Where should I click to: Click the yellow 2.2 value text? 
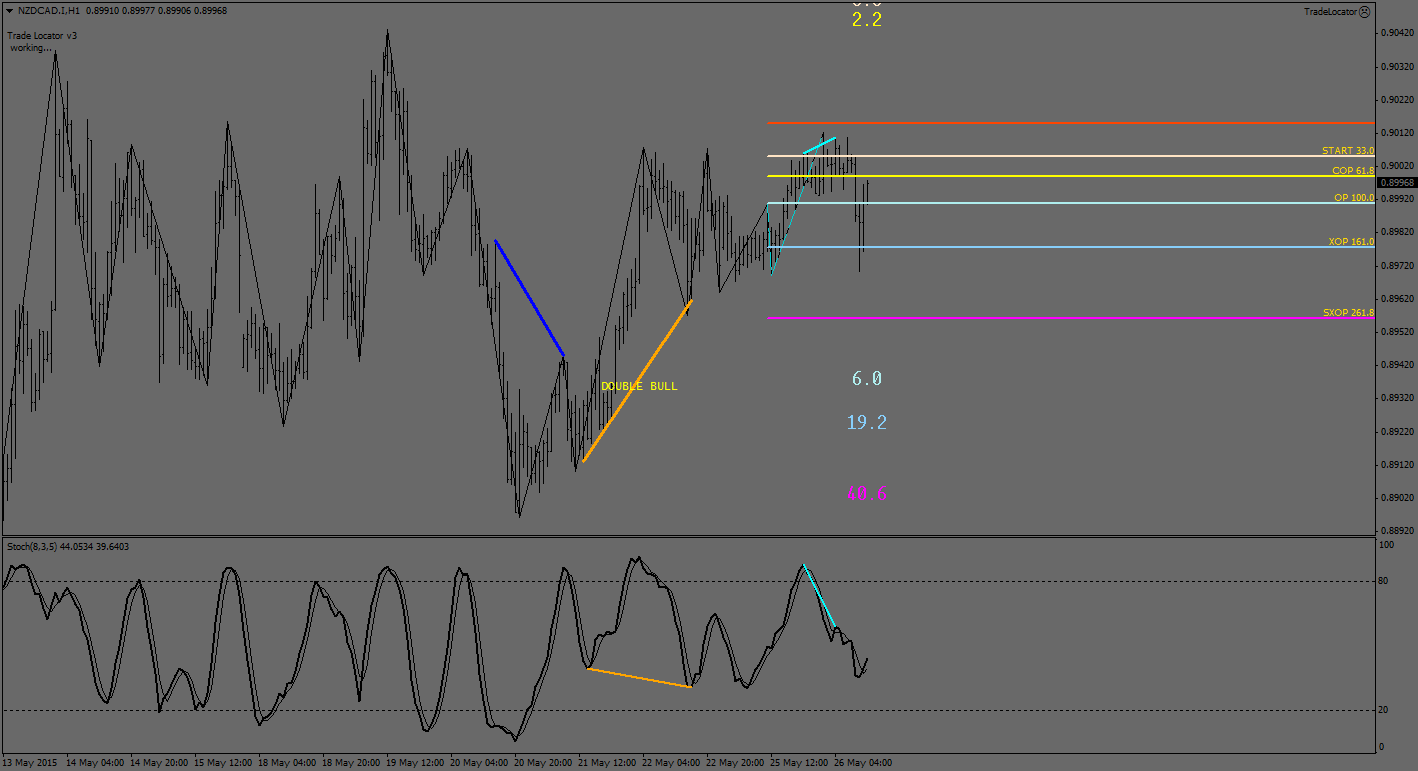tap(866, 20)
